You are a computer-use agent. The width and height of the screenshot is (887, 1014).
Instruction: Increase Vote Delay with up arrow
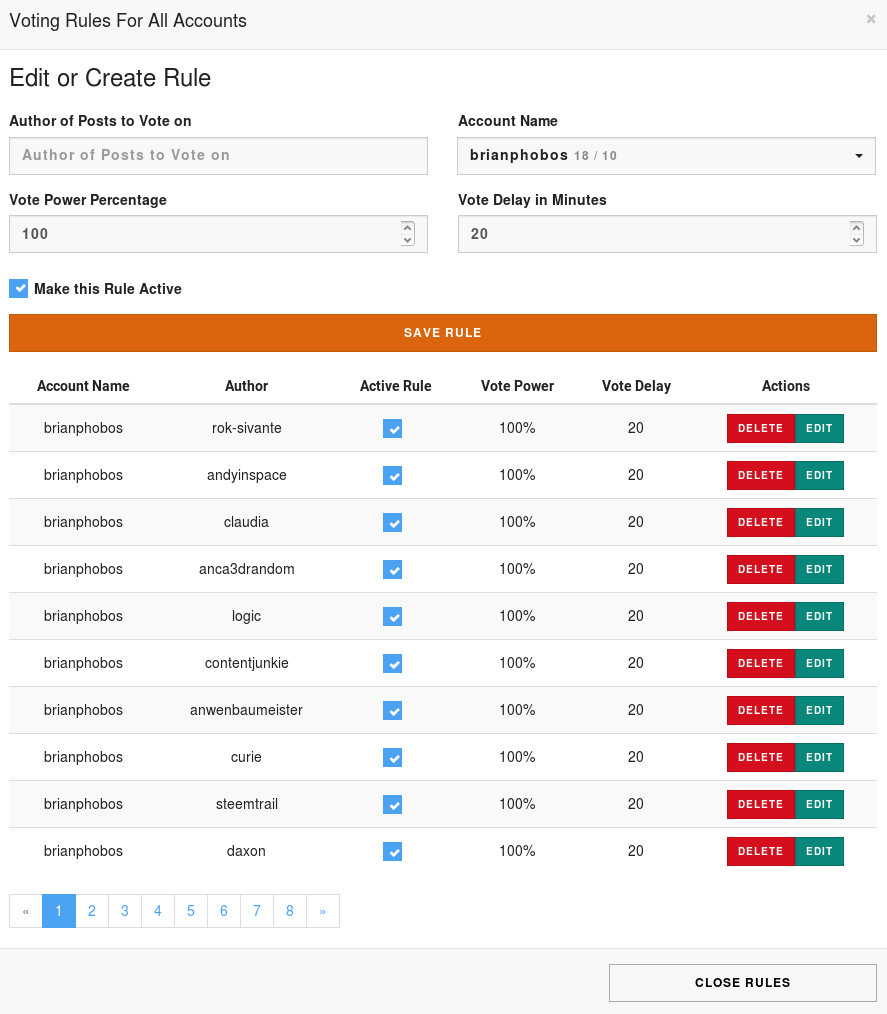tap(857, 228)
